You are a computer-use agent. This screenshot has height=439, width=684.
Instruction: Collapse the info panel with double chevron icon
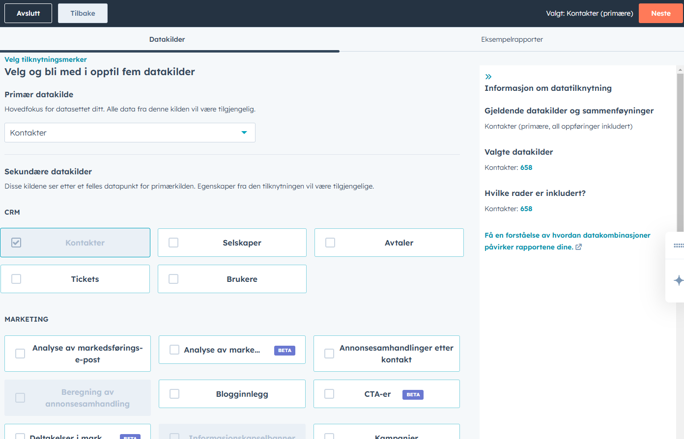pos(488,77)
